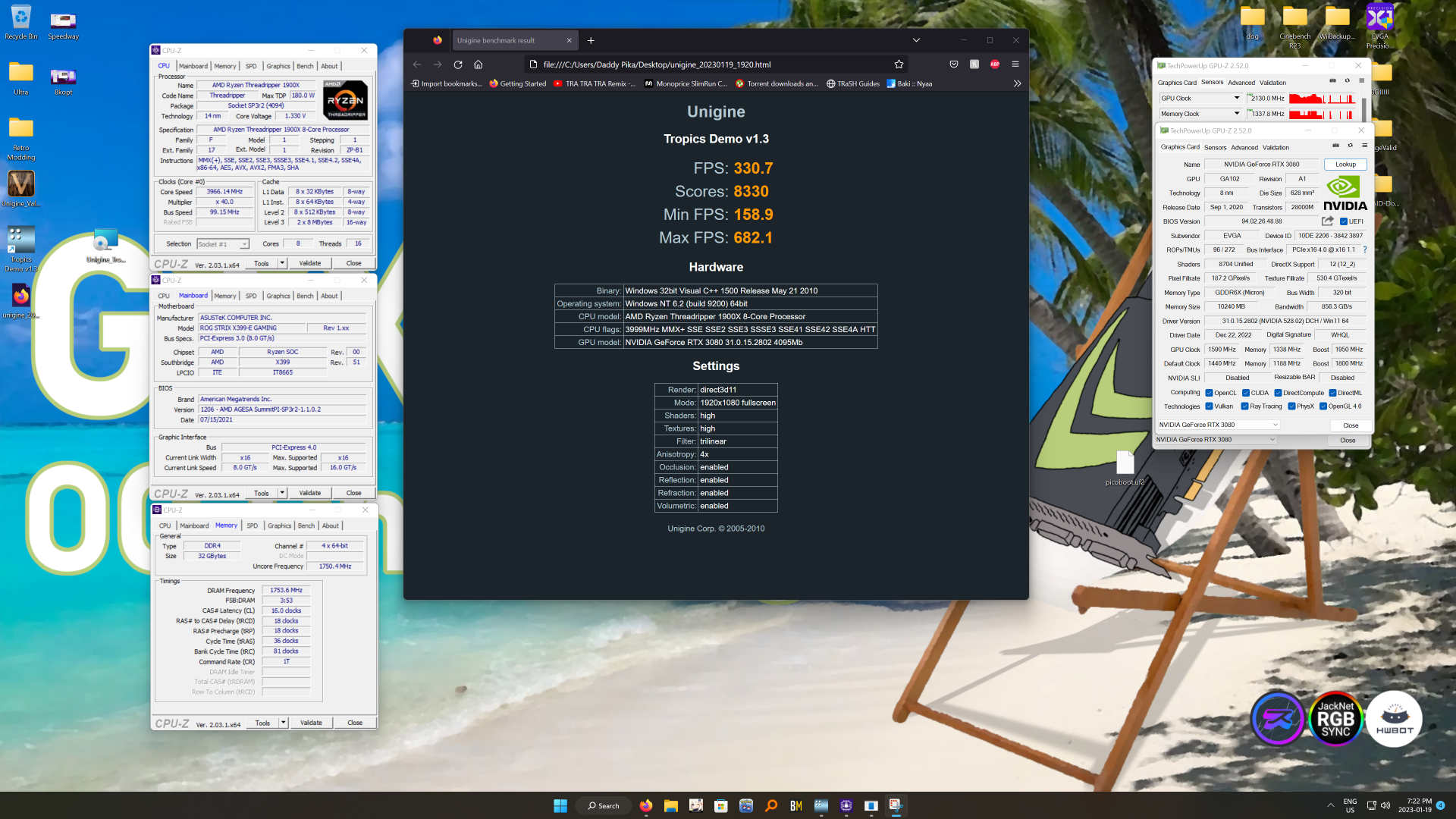This screenshot has width=1456, height=819.
Task: Toggle the CUDA checkbox
Action: coord(1245,393)
